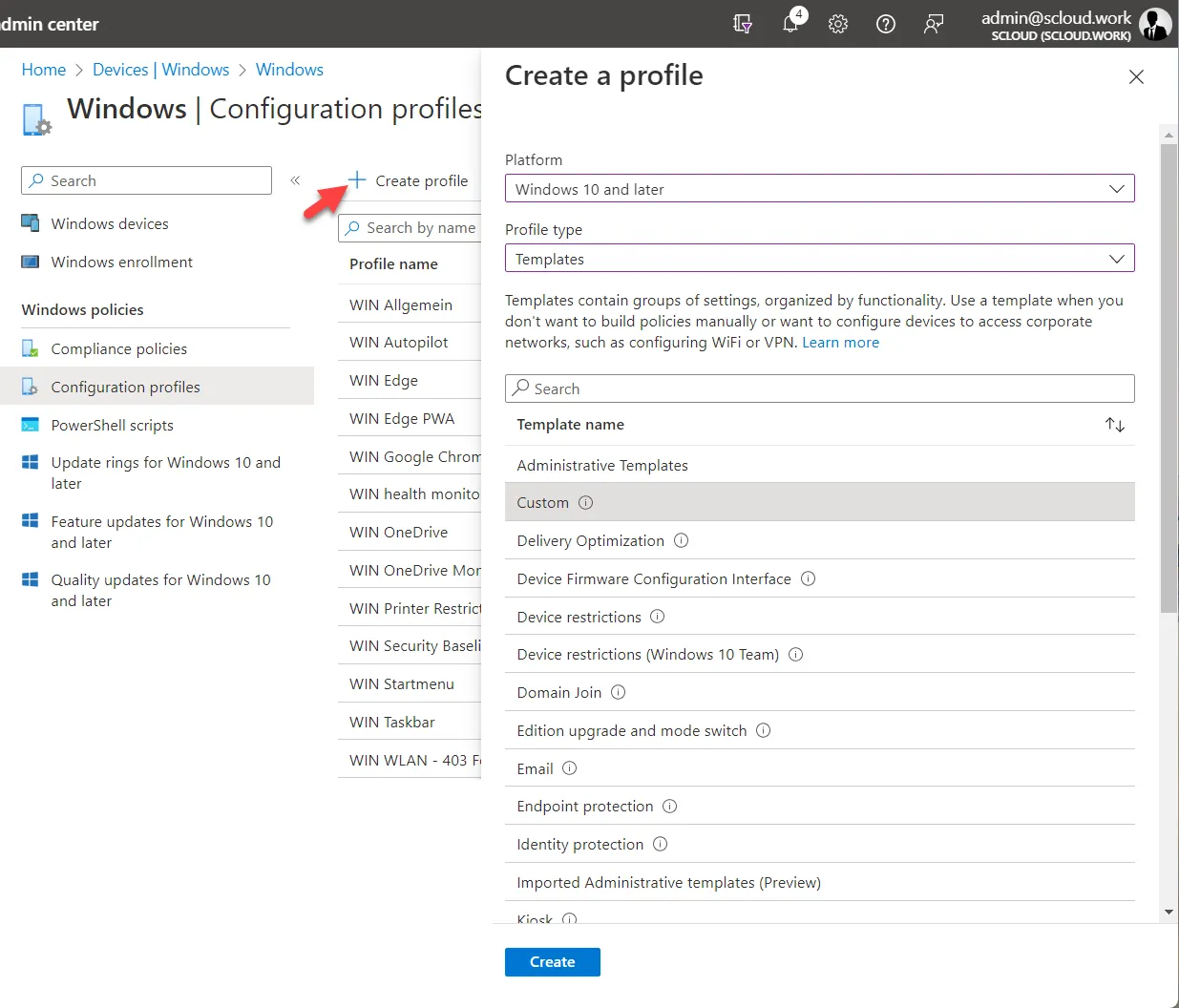Show info for Endpoint protection template
The height and width of the screenshot is (1008, 1179).
[x=670, y=807]
